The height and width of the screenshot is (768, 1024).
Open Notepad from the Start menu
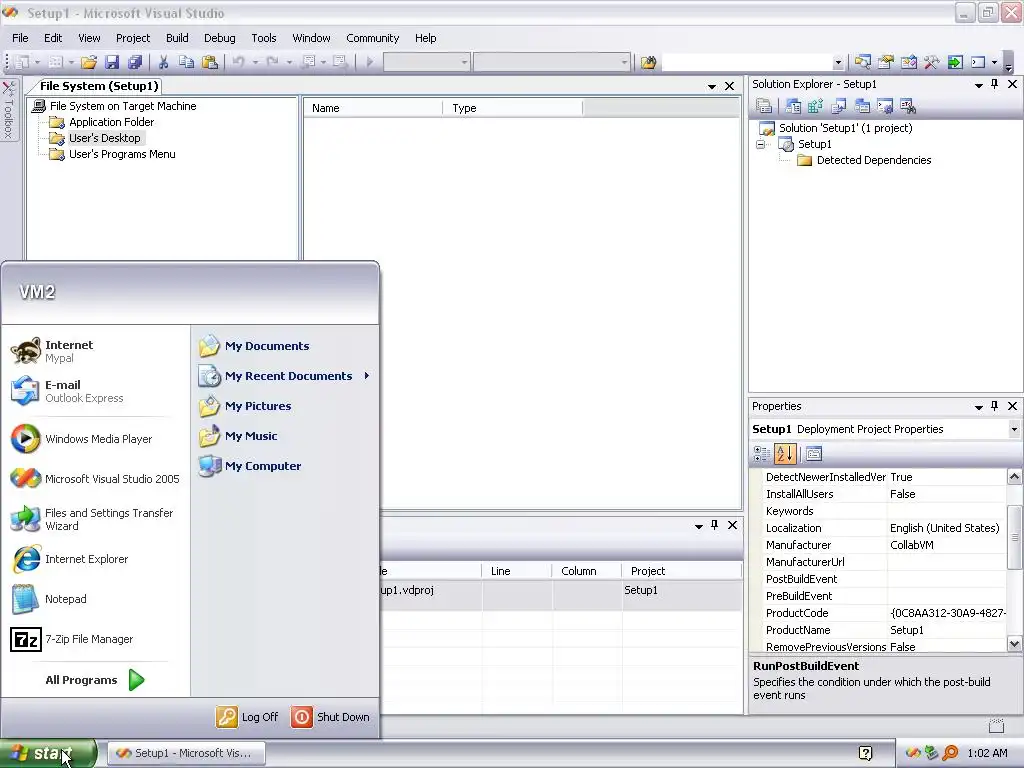click(49, 599)
